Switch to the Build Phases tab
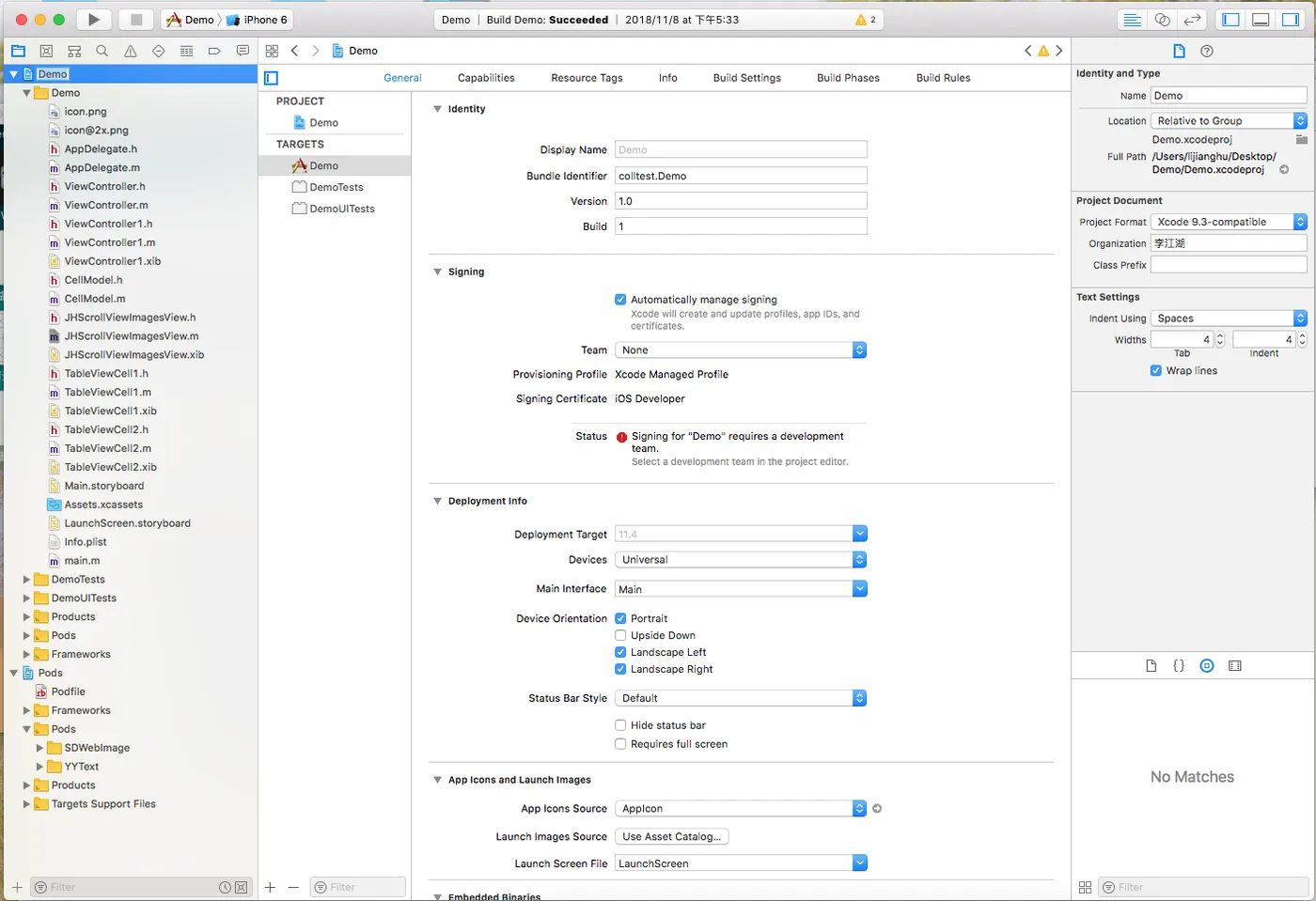The width and height of the screenshot is (1316, 901). click(x=848, y=78)
